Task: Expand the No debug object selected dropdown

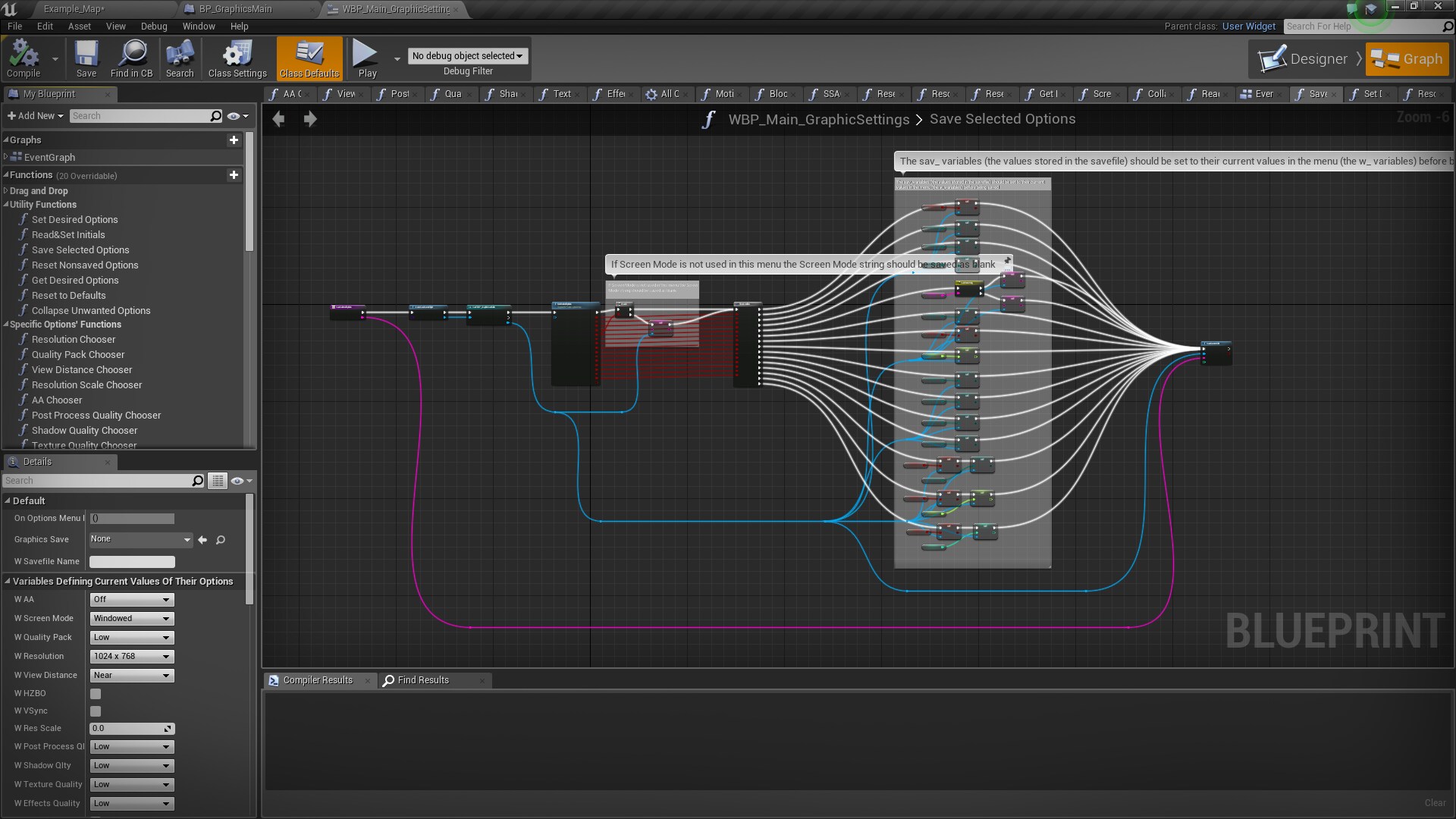Action: tap(467, 55)
